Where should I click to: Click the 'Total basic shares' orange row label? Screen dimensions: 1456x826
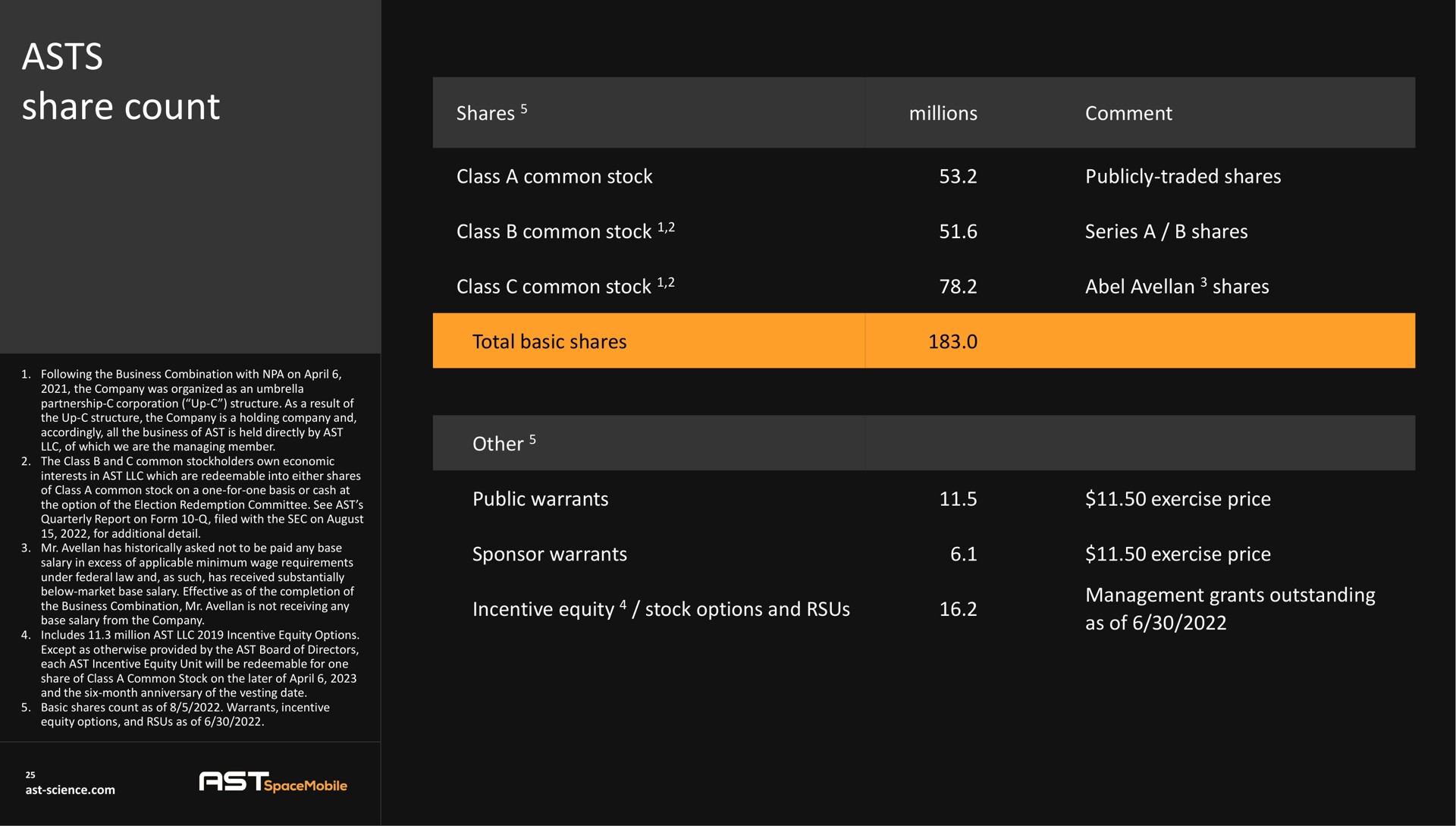[x=550, y=341]
